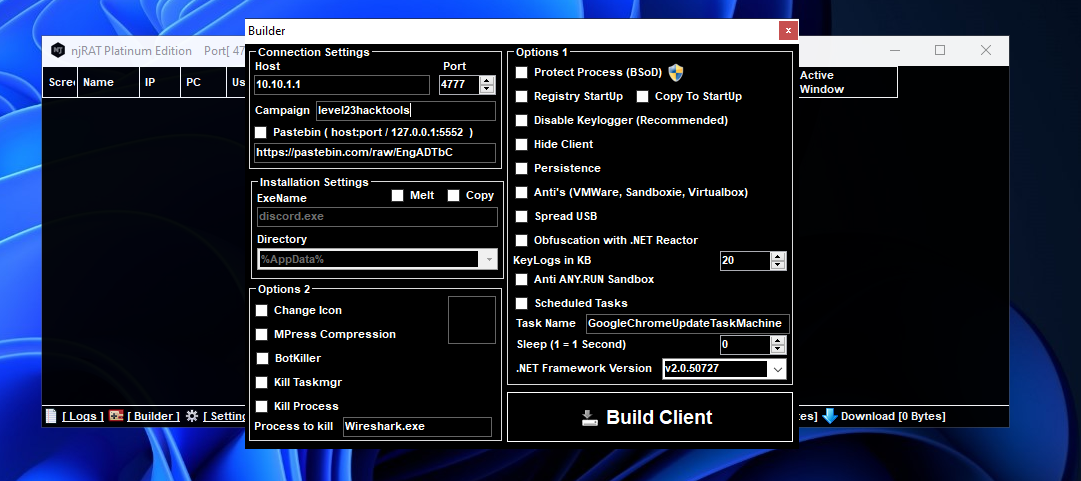Click the shield icon beside Protect Process
The height and width of the screenshot is (481, 1081).
pos(676,72)
